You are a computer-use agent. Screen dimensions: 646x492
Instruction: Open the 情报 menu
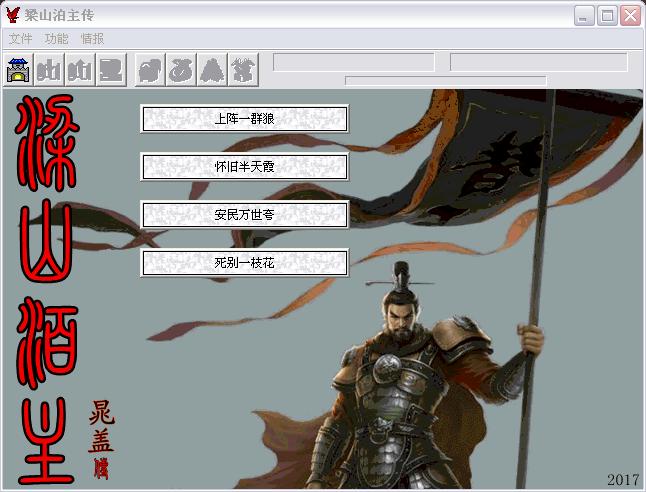coord(93,39)
